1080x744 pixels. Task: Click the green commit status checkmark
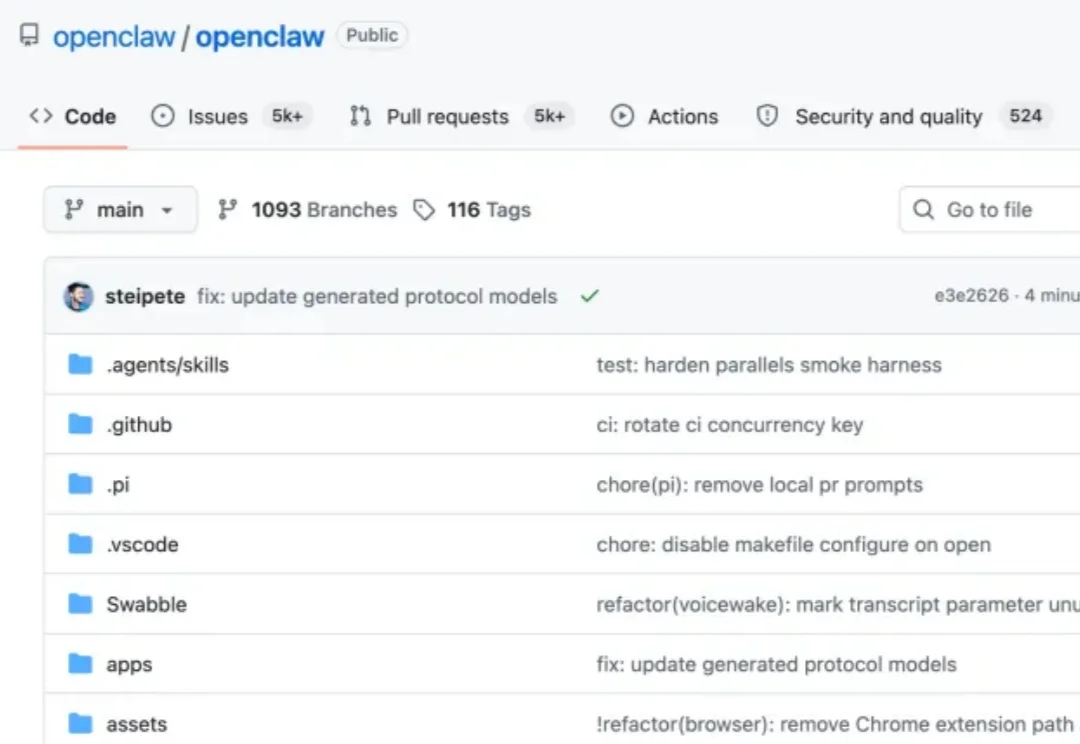[589, 296]
